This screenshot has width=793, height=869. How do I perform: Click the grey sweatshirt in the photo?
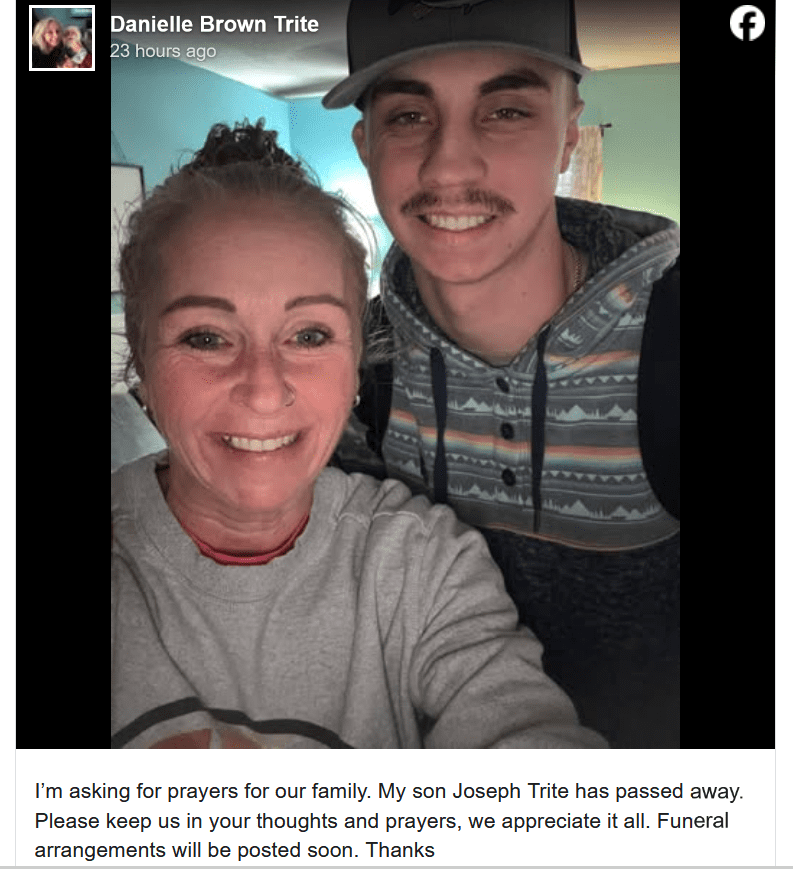click(x=310, y=621)
